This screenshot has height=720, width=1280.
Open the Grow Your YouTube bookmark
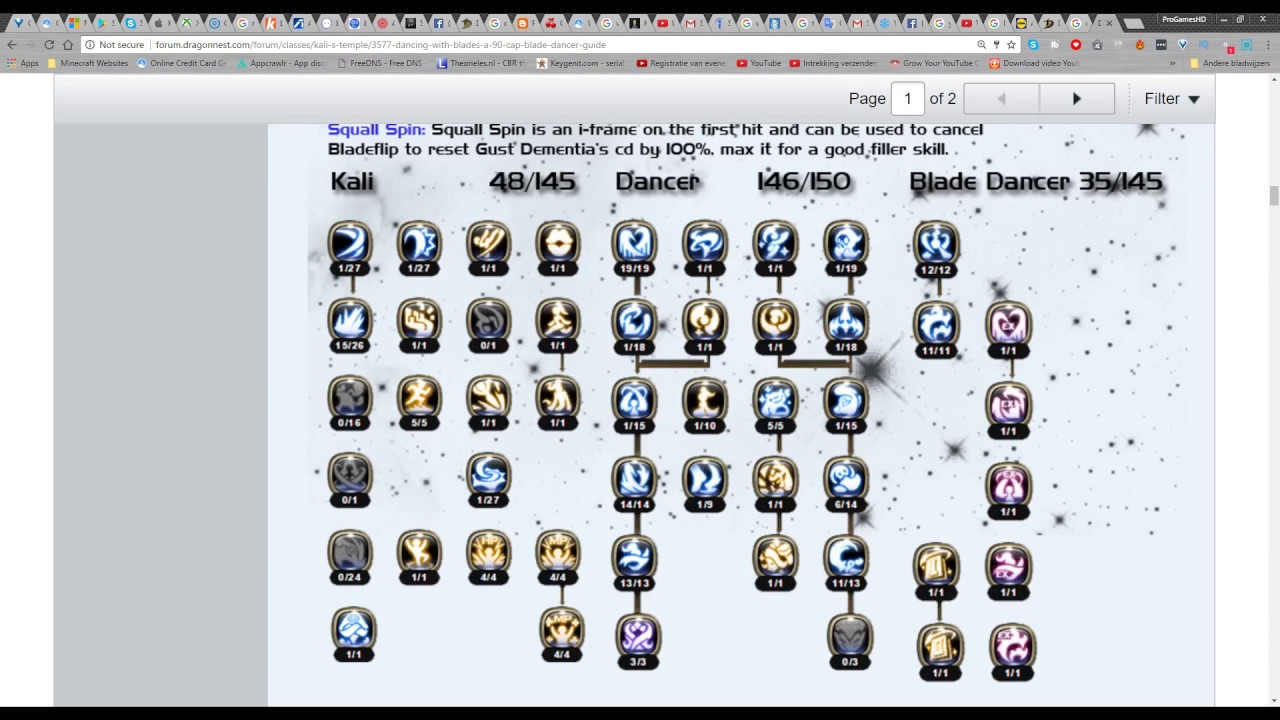point(934,63)
